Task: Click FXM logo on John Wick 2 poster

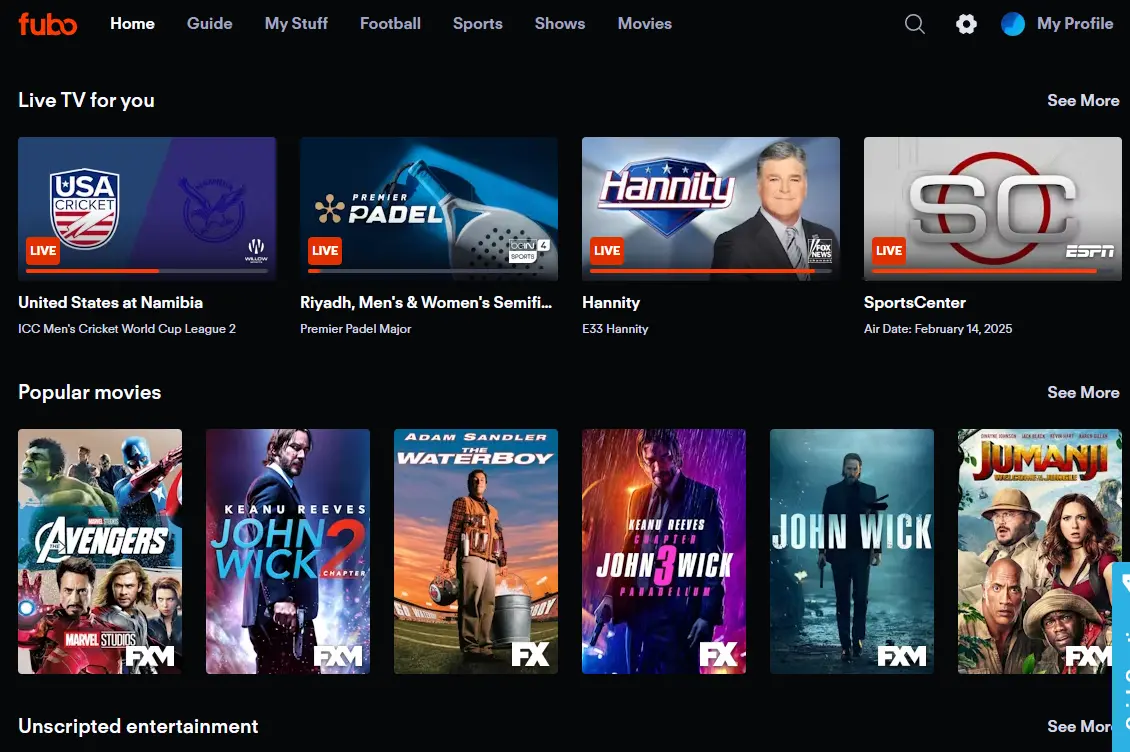Action: point(338,655)
